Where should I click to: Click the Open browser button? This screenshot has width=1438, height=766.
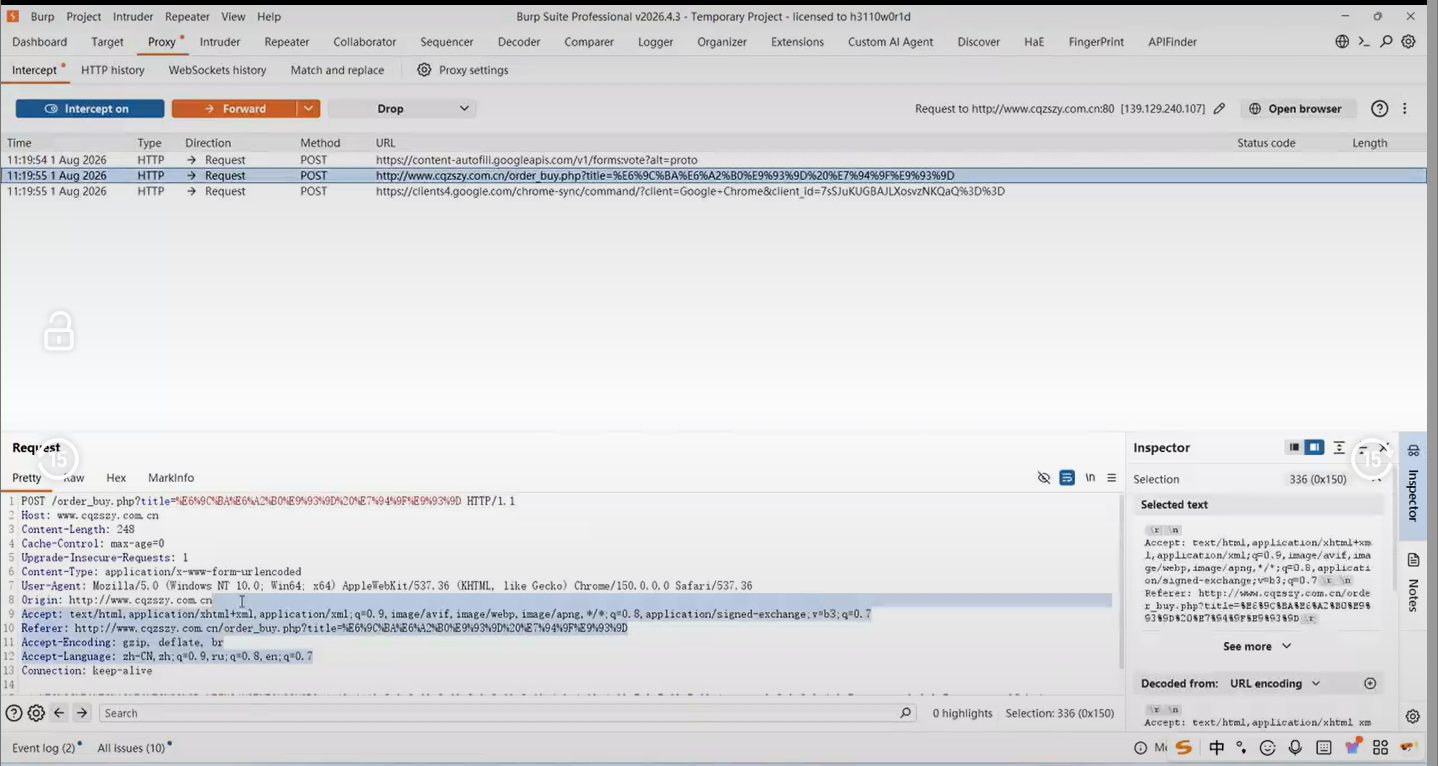click(1297, 109)
